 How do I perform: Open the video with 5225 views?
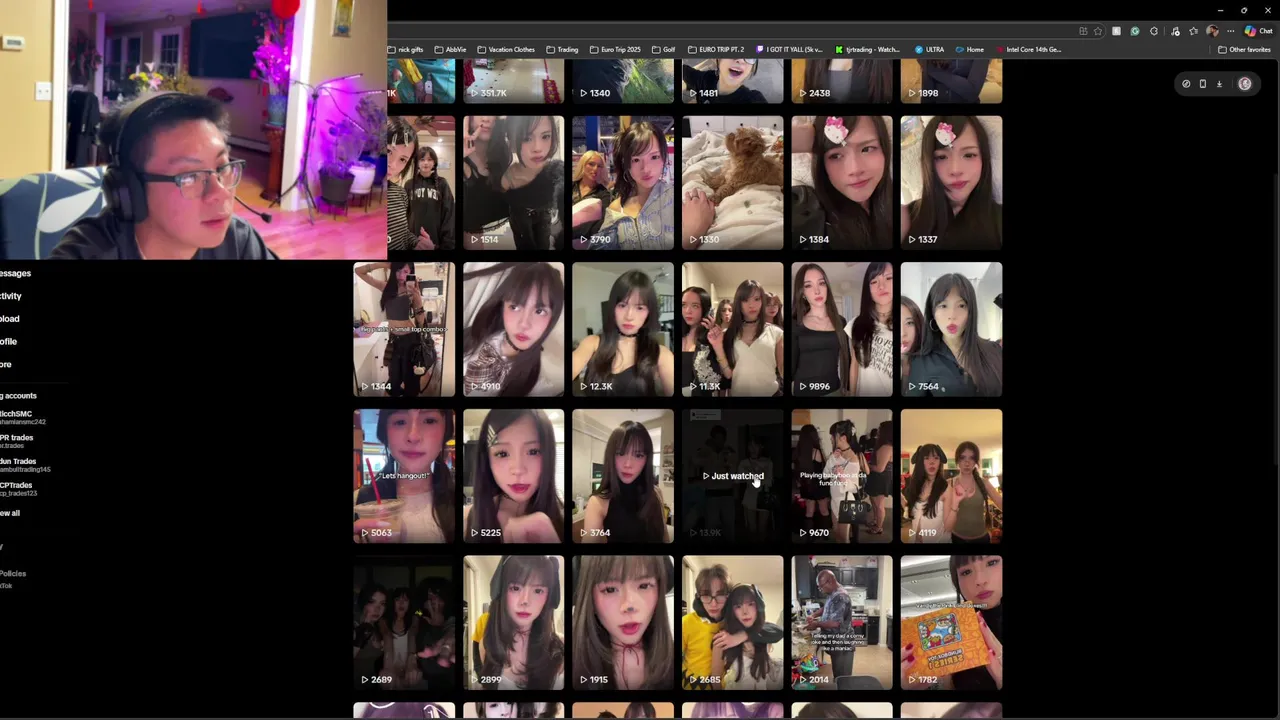tap(513, 476)
